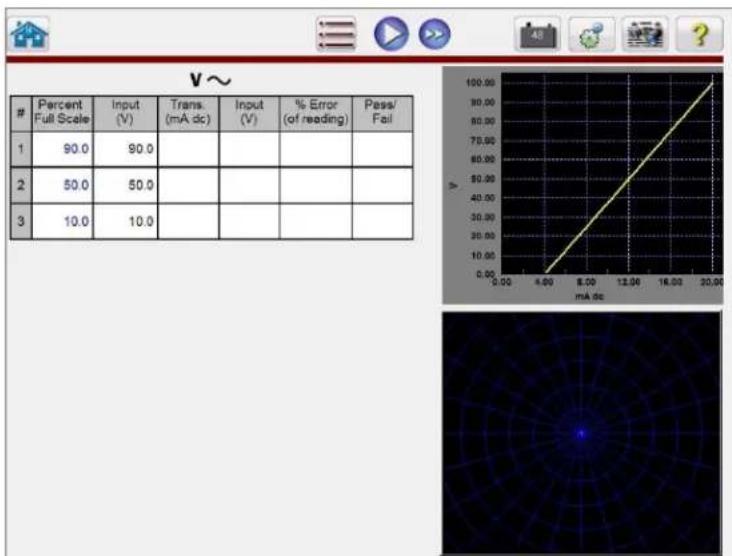Open the test list icon
732x556 pixels.
pyautogui.click(x=336, y=34)
